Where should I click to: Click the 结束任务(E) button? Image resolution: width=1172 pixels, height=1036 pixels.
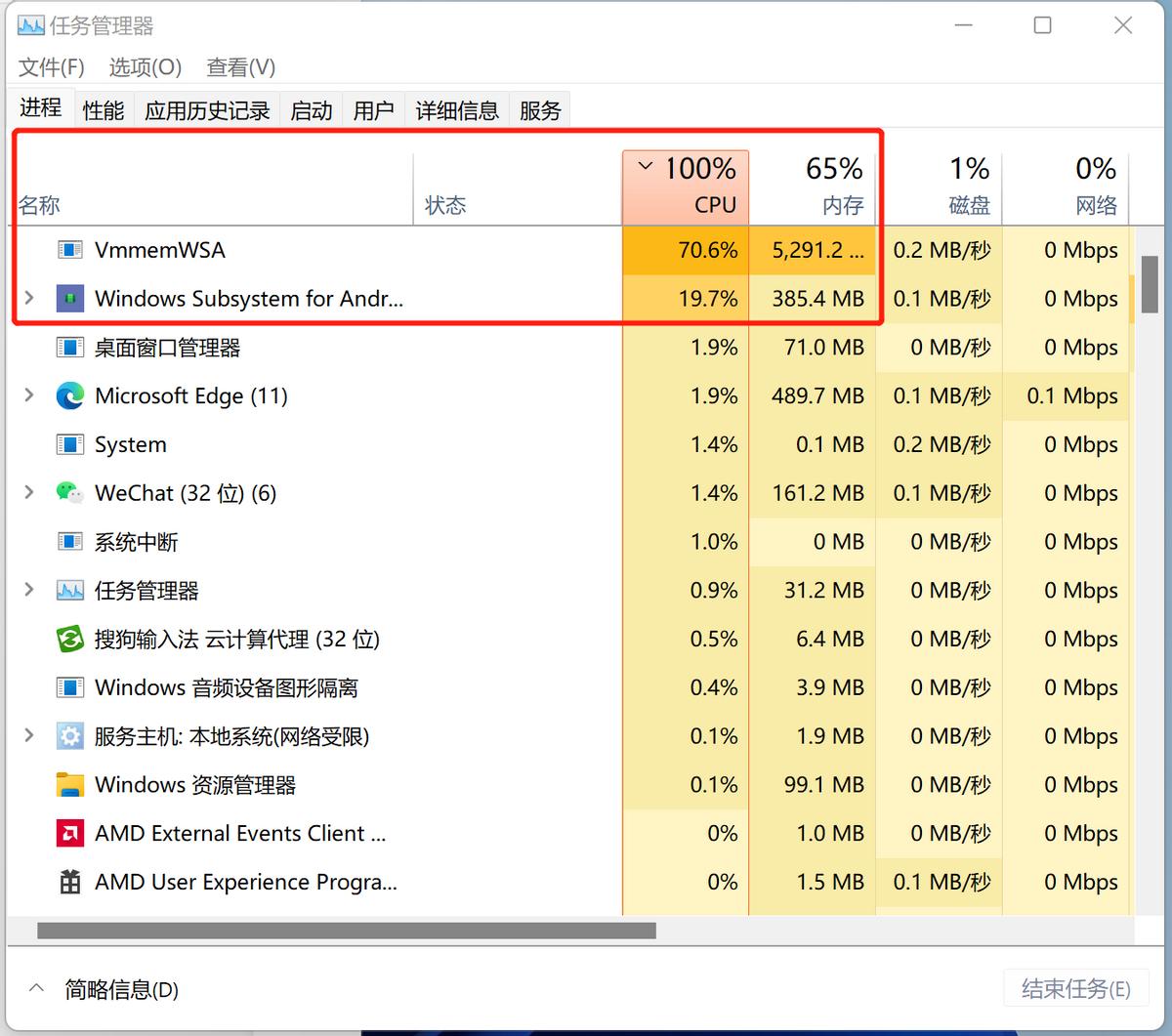pyautogui.click(x=1075, y=988)
